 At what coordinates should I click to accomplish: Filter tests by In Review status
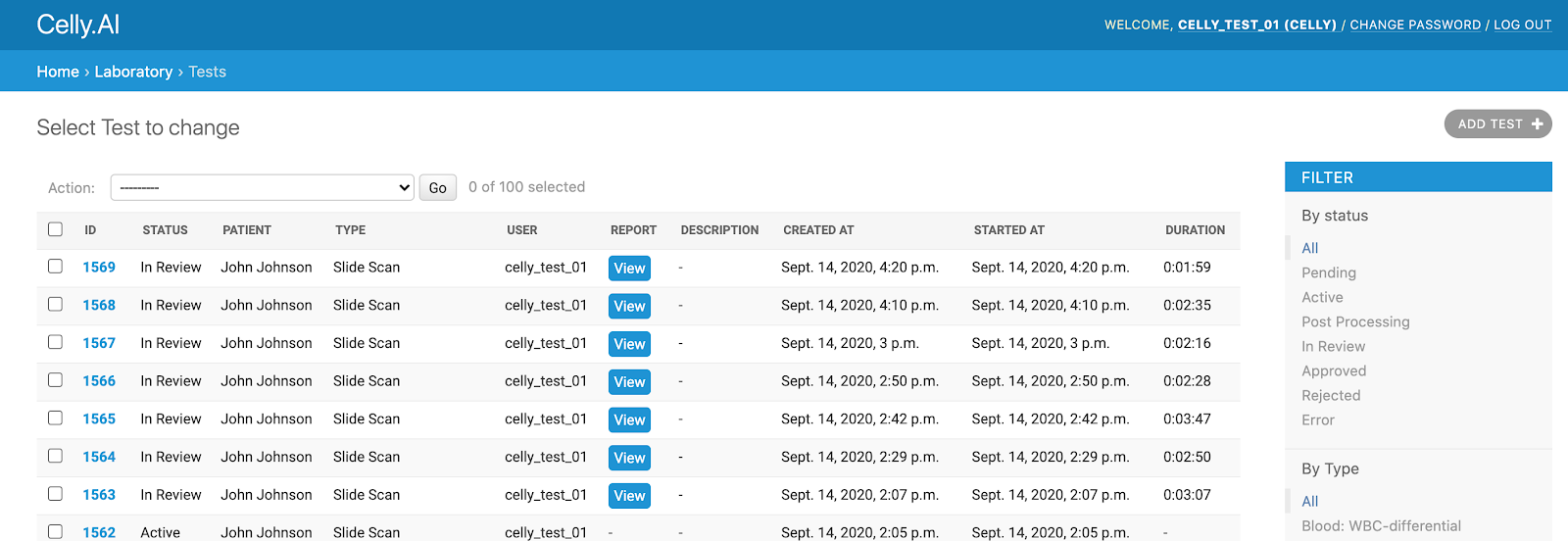point(1333,346)
